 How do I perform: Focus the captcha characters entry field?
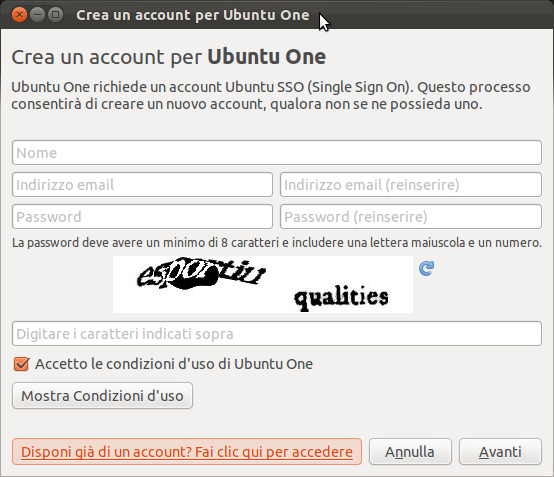pyautogui.click(x=277, y=334)
